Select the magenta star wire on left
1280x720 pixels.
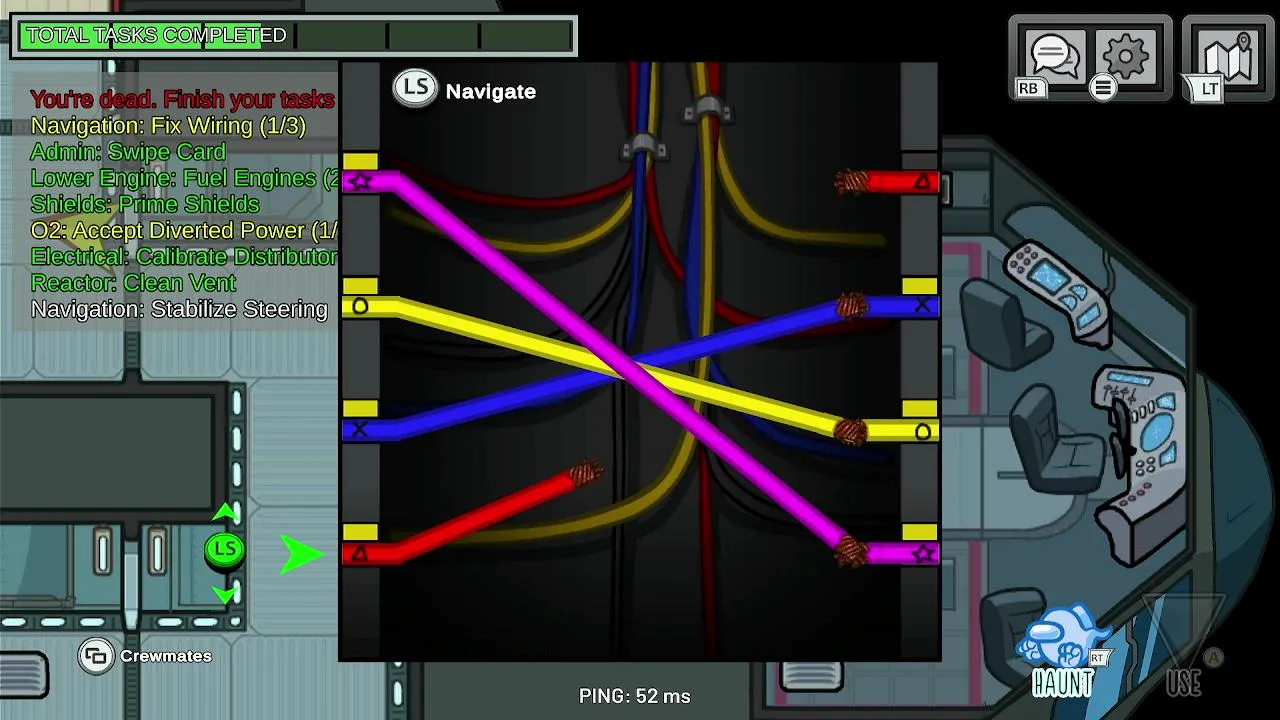[x=361, y=181]
